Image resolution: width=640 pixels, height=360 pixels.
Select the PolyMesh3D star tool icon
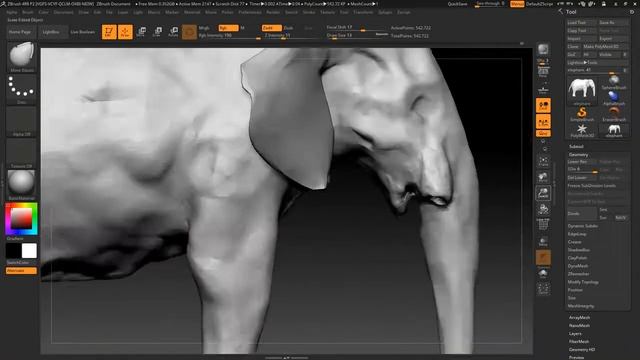582,130
